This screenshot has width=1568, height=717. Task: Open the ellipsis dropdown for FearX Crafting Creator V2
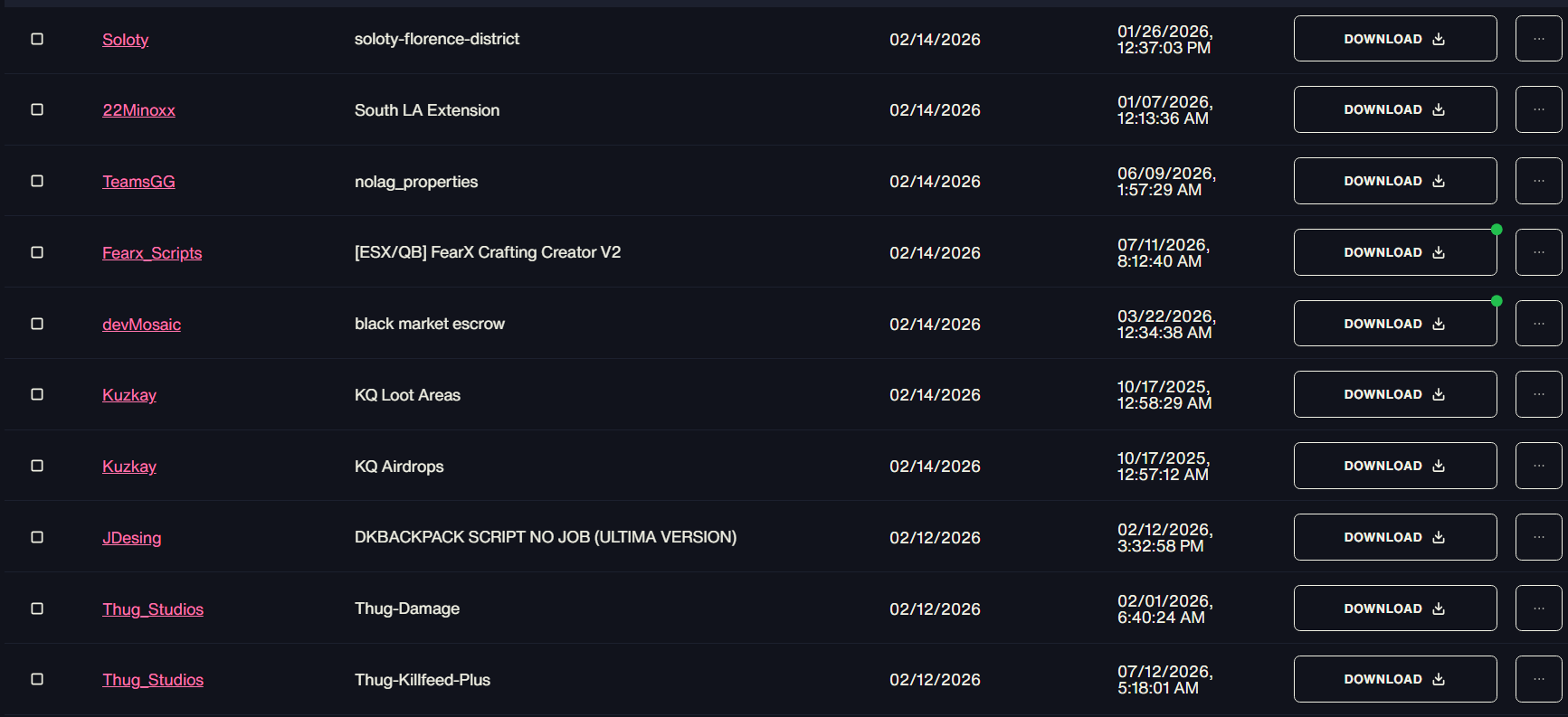(1538, 252)
